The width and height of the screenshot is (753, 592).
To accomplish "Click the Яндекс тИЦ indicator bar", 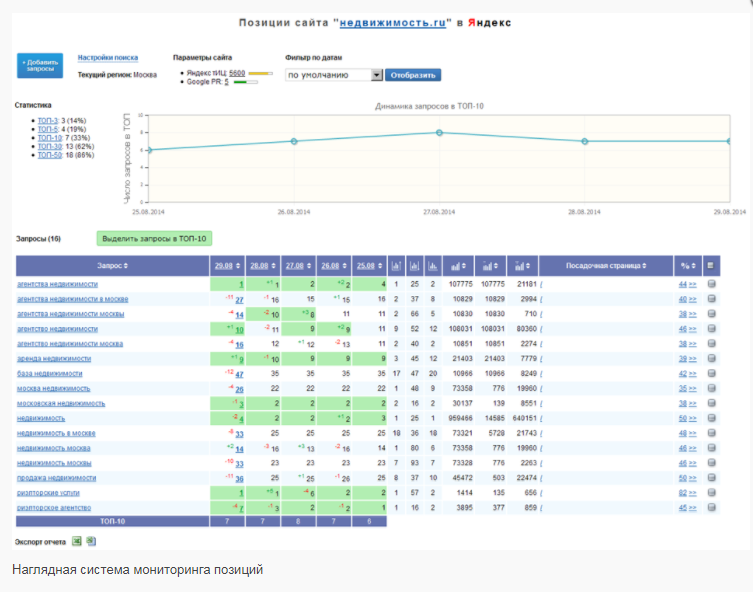I will [x=261, y=73].
